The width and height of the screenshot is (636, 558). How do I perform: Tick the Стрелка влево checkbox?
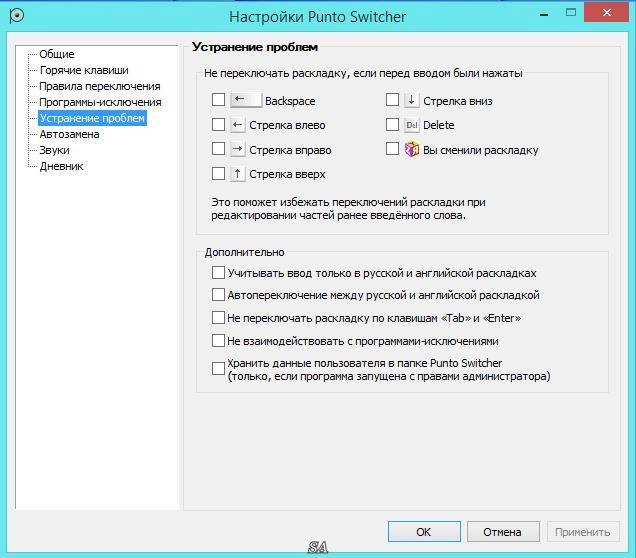point(218,124)
